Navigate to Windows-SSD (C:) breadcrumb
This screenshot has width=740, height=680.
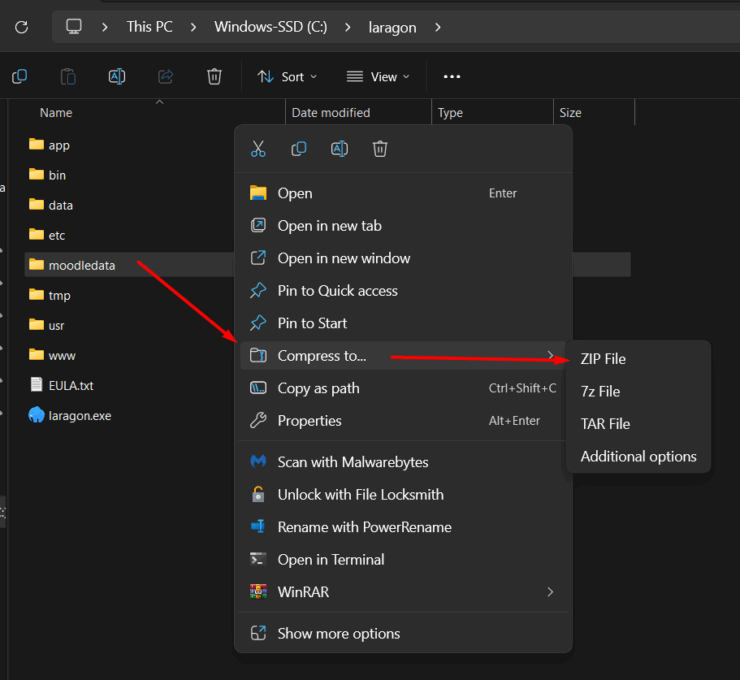(270, 27)
